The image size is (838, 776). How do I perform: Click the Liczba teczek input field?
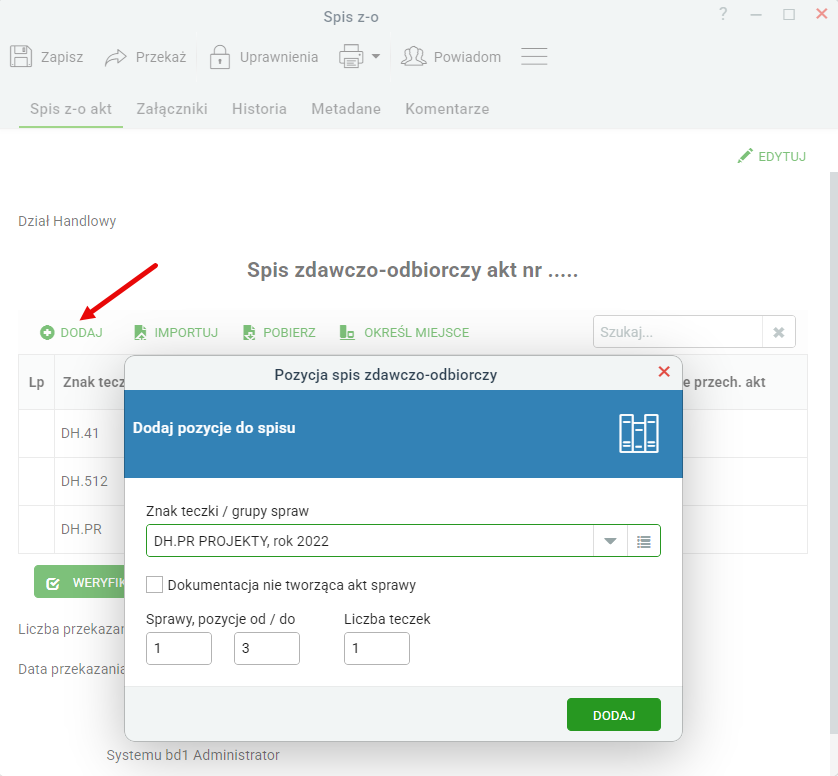[377, 648]
